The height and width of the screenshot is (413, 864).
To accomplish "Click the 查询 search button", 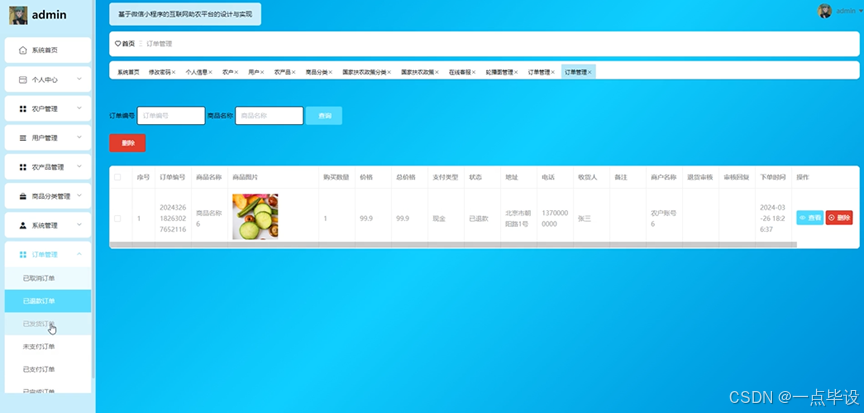I will point(324,116).
